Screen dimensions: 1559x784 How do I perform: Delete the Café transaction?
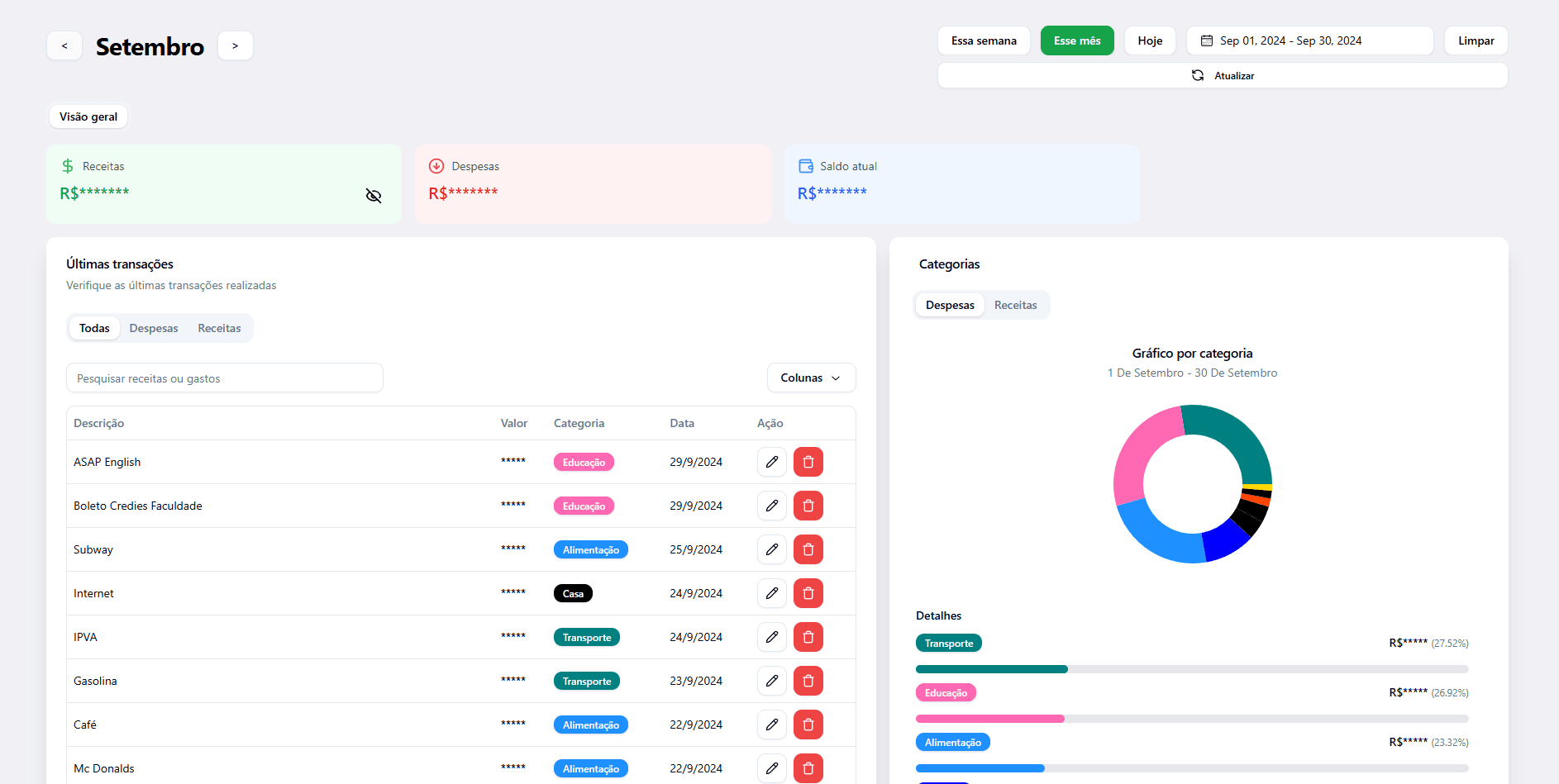808,725
